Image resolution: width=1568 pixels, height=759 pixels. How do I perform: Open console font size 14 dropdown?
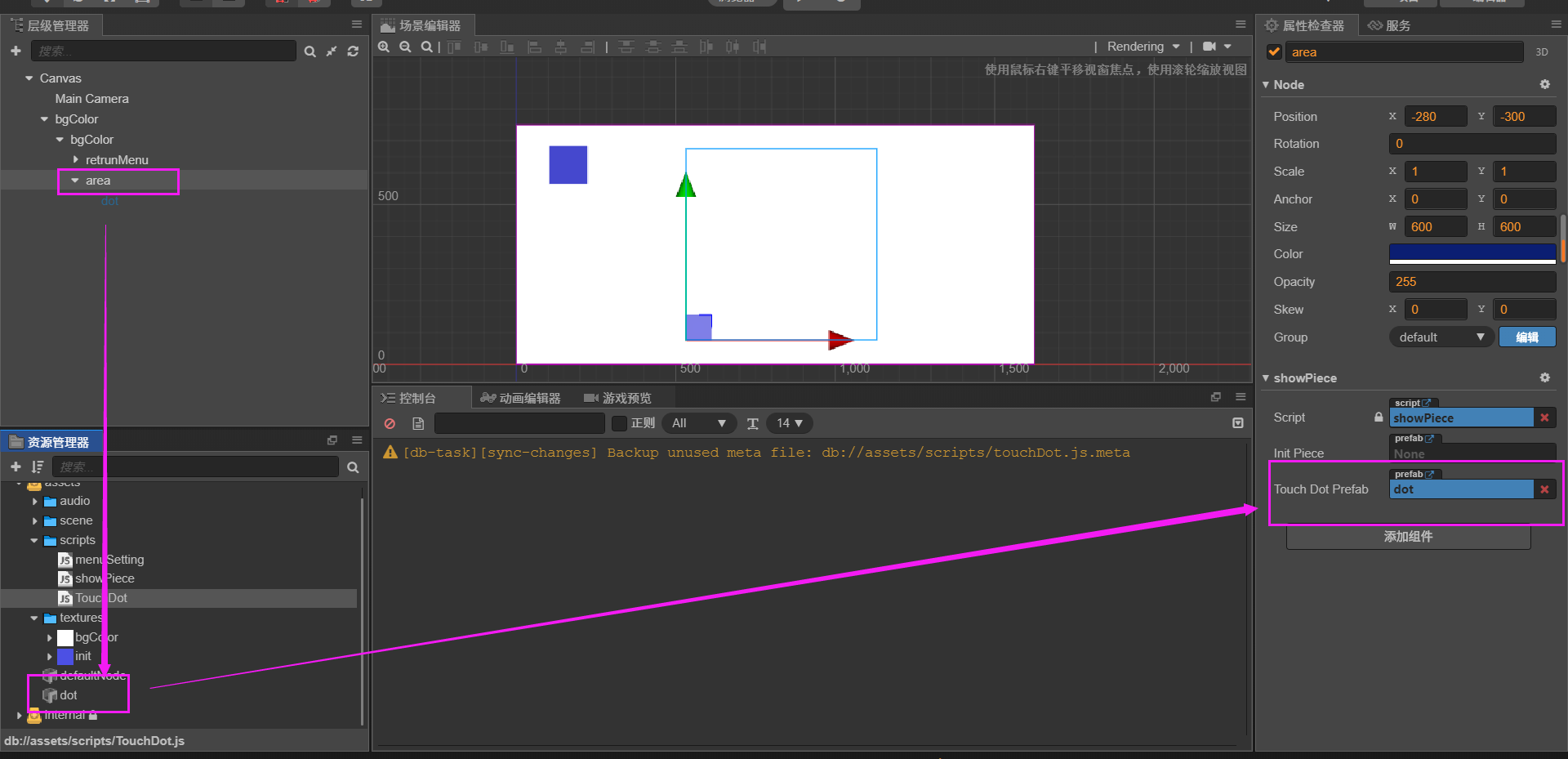click(x=790, y=423)
